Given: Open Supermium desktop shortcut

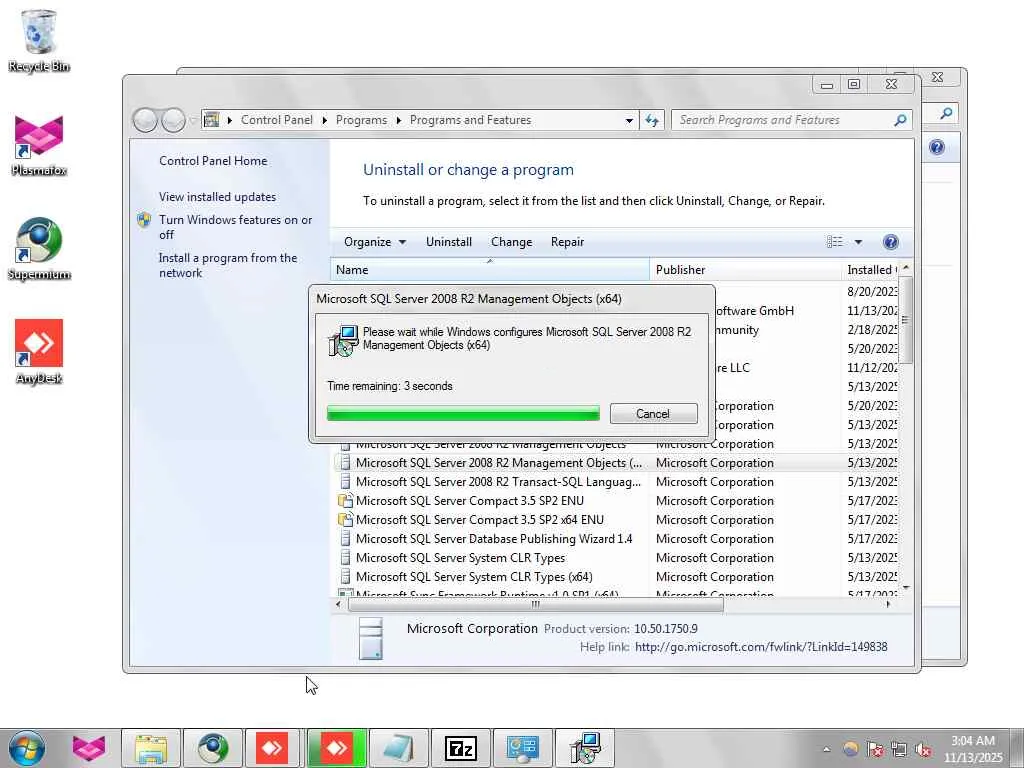Looking at the screenshot, I should pos(39,249).
